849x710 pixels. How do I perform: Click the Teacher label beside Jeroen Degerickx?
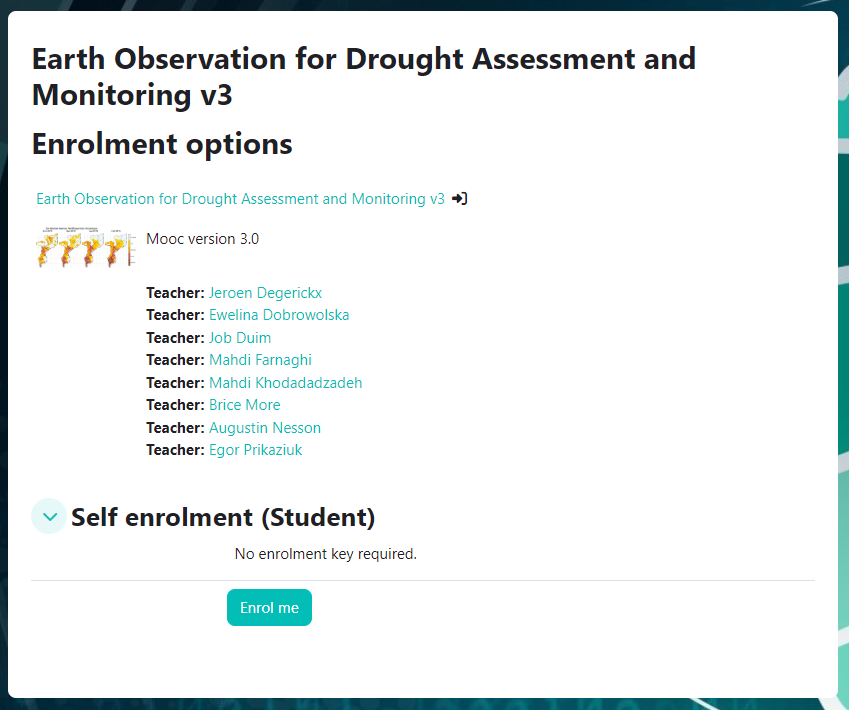[x=175, y=293]
